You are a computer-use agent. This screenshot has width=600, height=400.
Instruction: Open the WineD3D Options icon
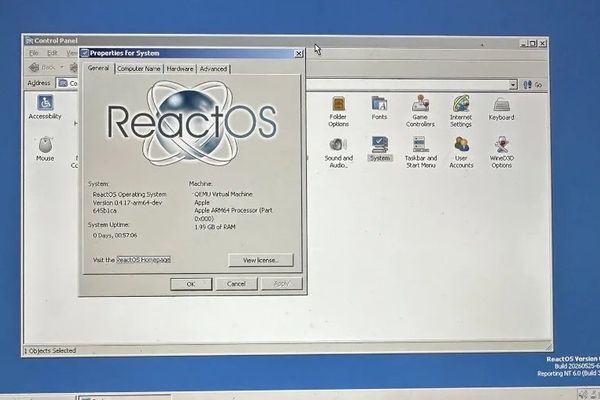[502, 152]
